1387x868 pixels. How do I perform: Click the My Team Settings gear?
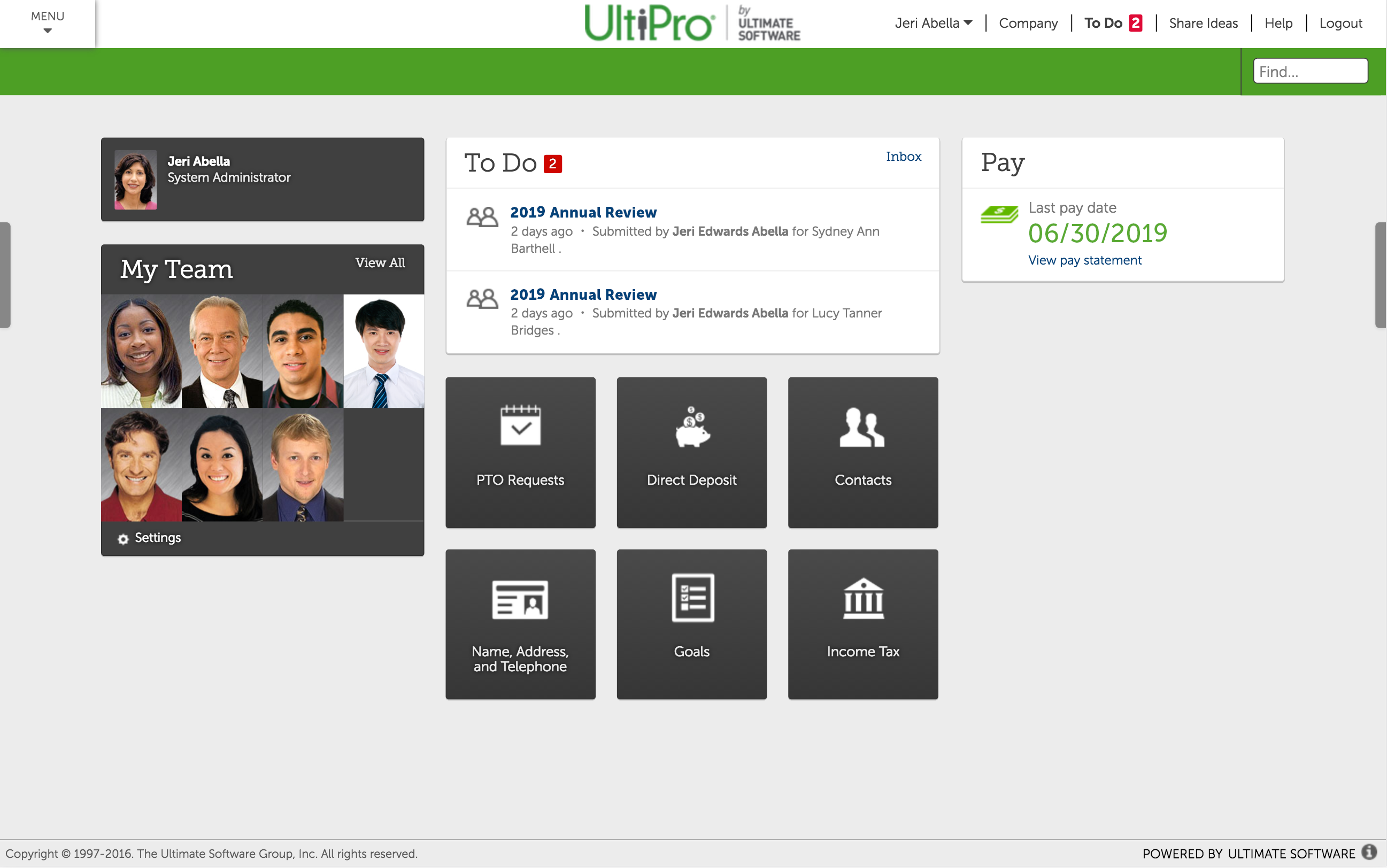[123, 538]
